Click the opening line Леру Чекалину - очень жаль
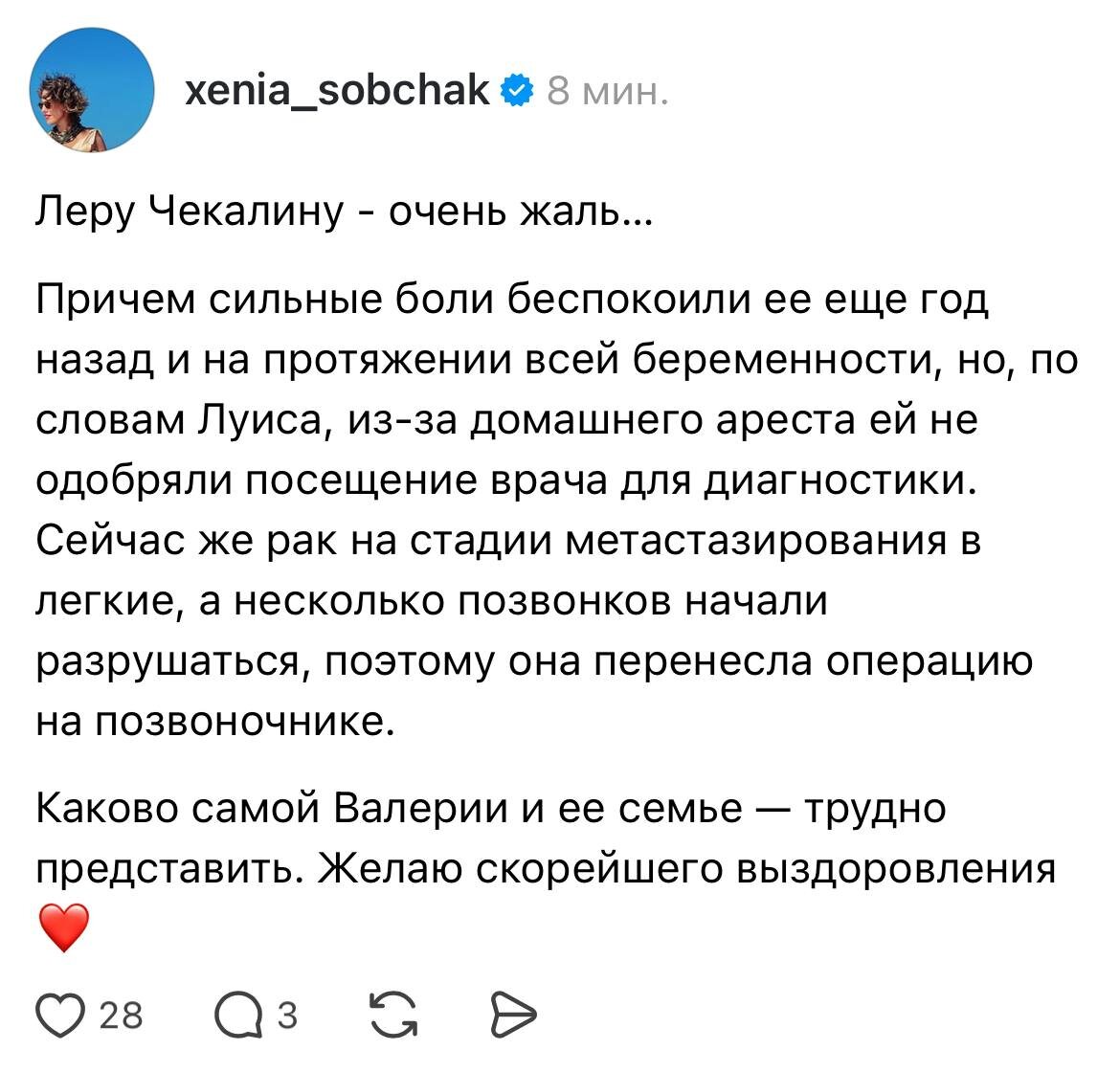This screenshot has height=1072, width=1120. coord(343,211)
